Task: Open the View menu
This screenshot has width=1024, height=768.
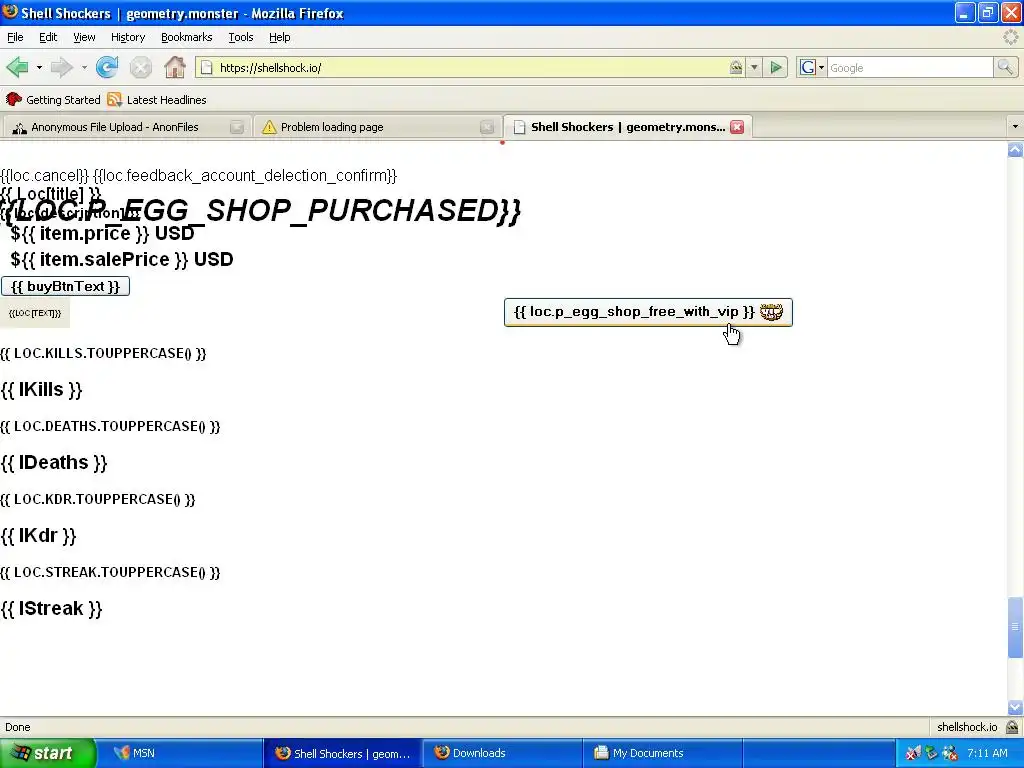Action: pyautogui.click(x=84, y=37)
